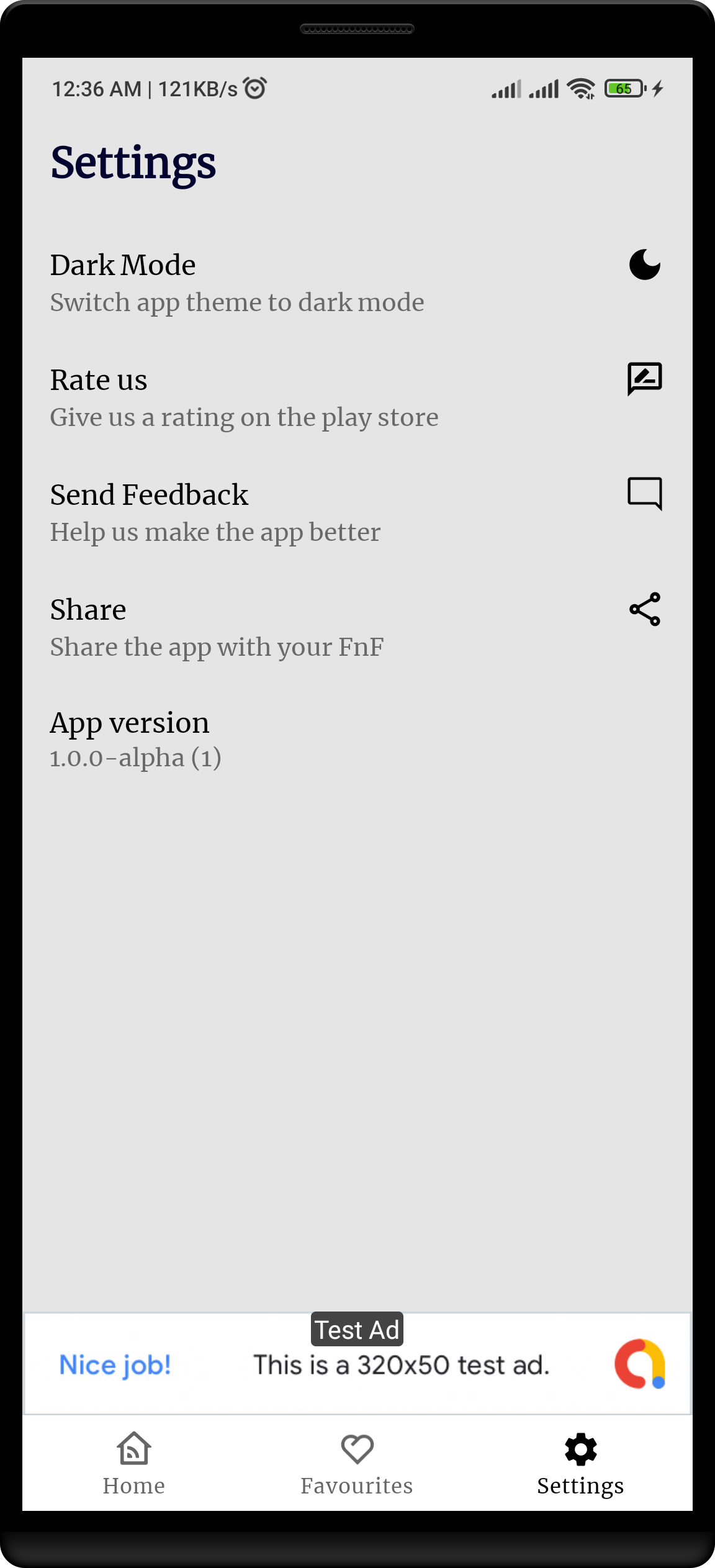Tap the Home house icon
This screenshot has width=715, height=1568.
click(x=134, y=1449)
